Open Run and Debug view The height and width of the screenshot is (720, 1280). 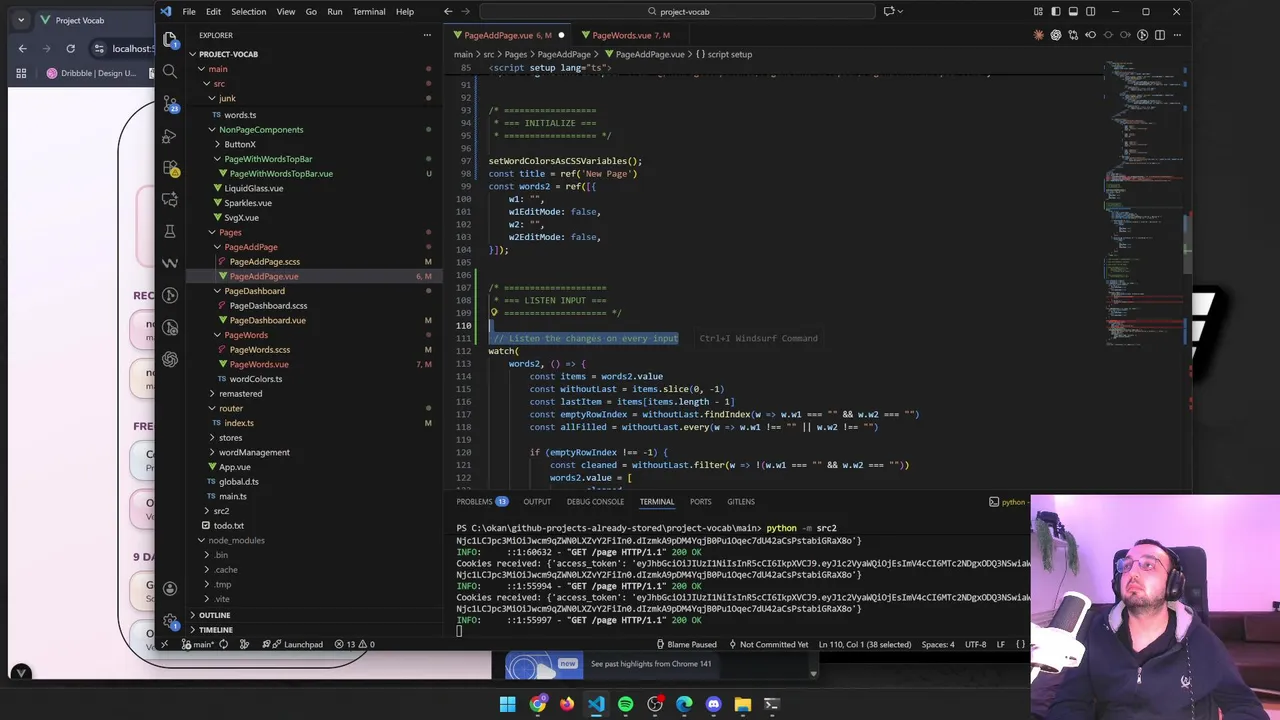170,136
